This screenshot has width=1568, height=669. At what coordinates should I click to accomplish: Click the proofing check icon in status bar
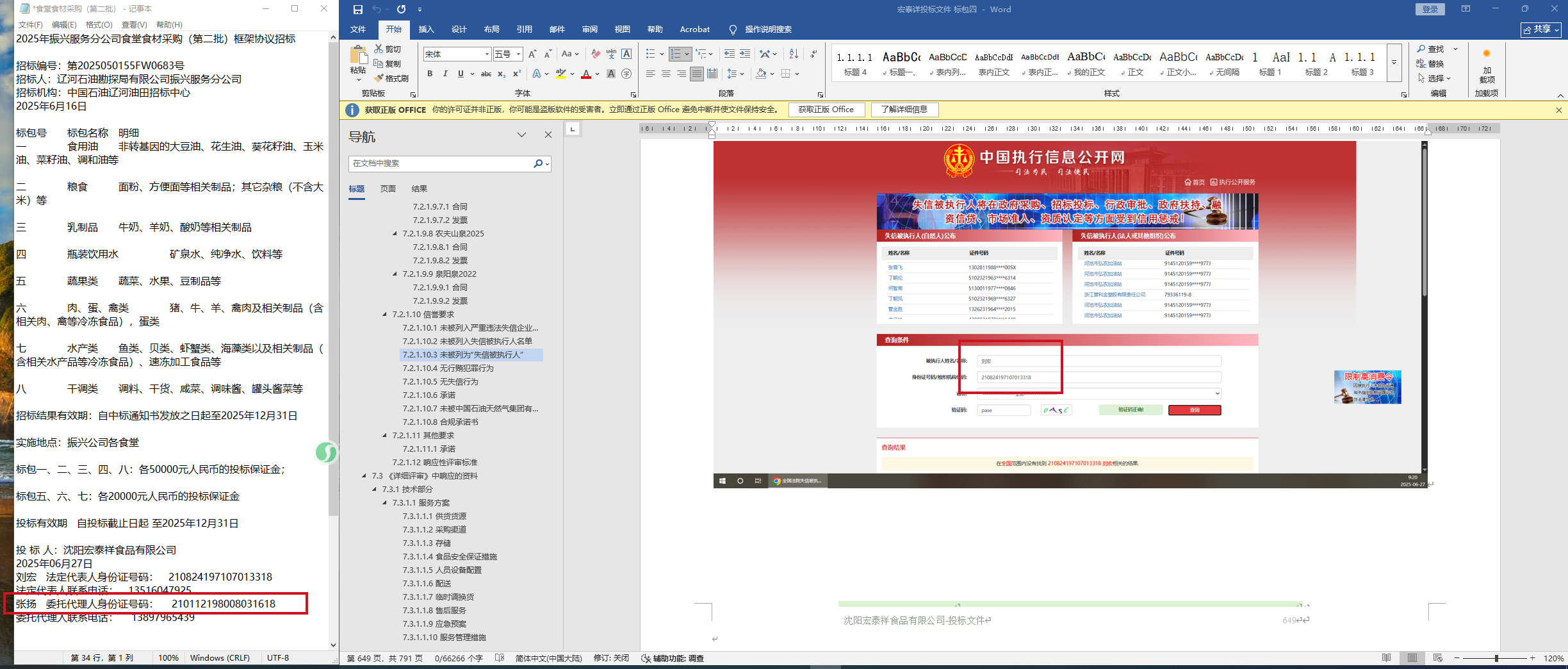[x=500, y=658]
